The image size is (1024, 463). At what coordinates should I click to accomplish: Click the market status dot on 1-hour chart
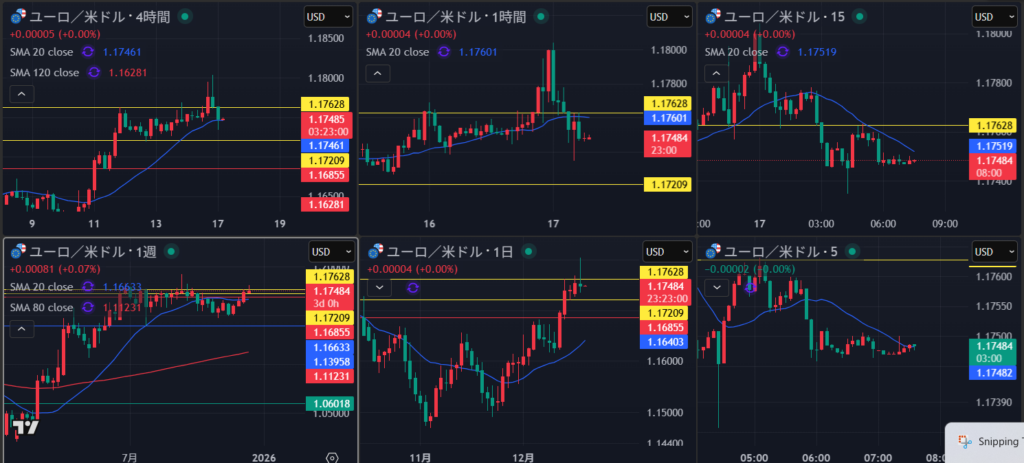tap(541, 17)
